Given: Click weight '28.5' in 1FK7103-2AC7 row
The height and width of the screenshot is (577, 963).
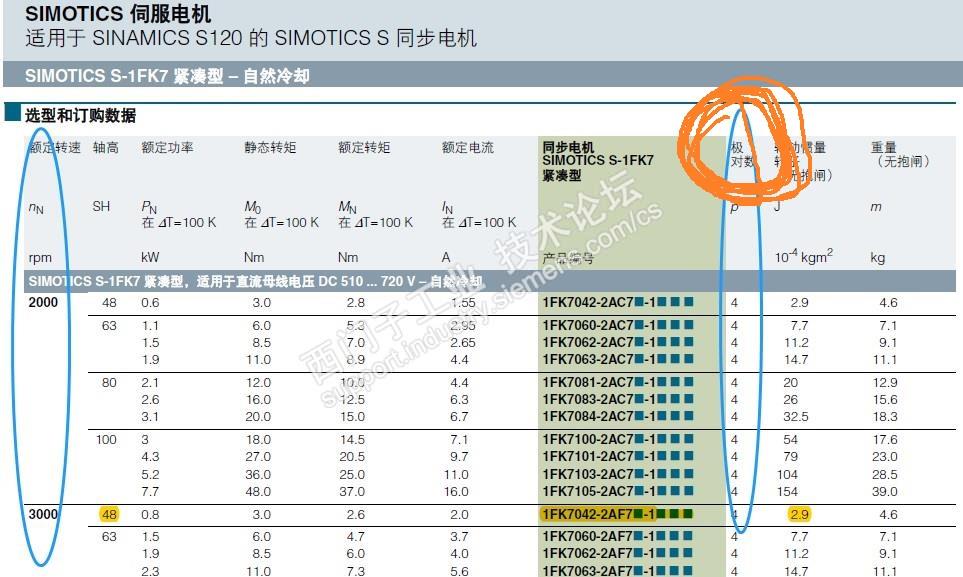Looking at the screenshot, I should tap(884, 474).
